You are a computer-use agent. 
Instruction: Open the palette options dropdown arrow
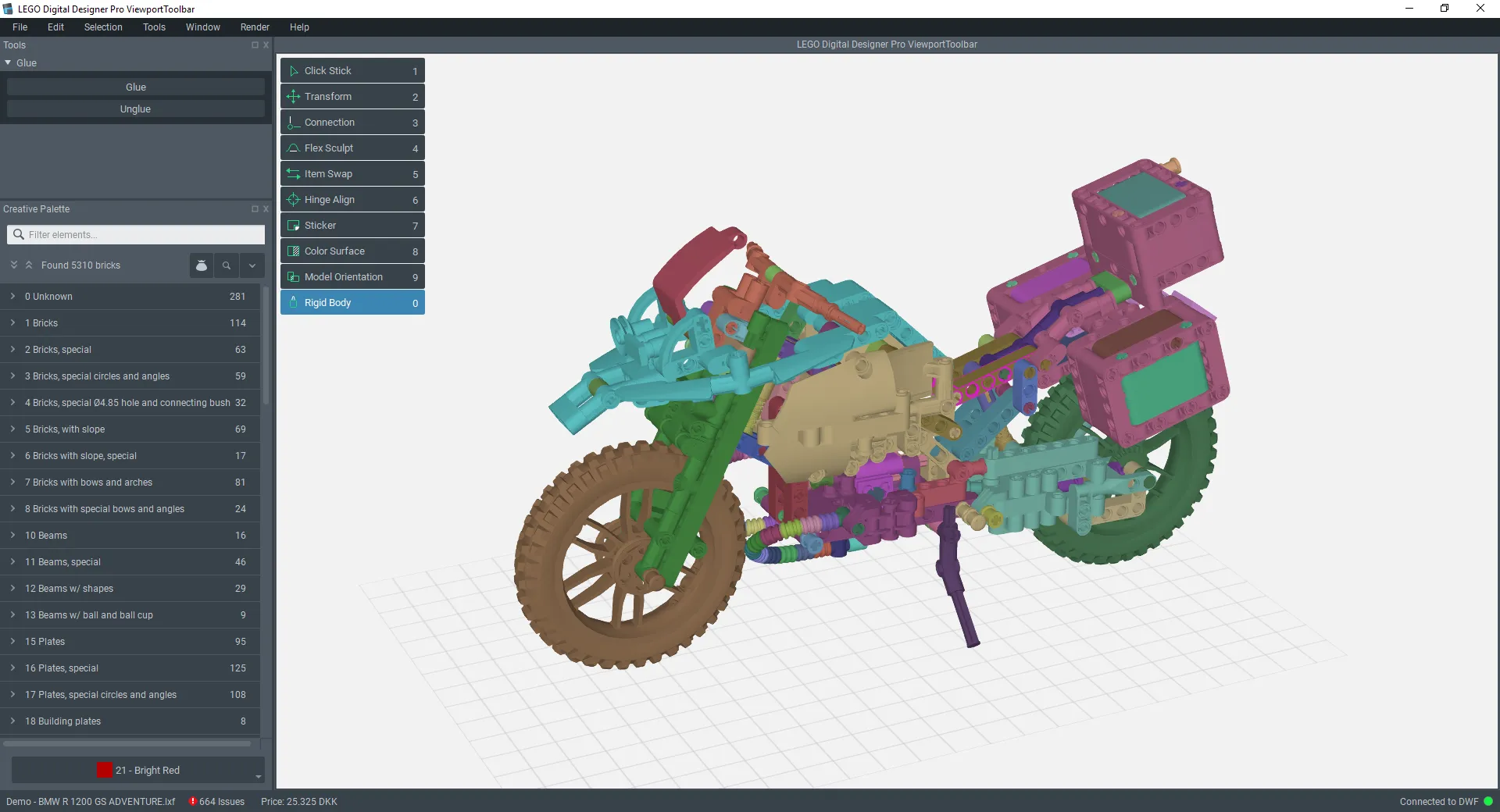coord(252,265)
